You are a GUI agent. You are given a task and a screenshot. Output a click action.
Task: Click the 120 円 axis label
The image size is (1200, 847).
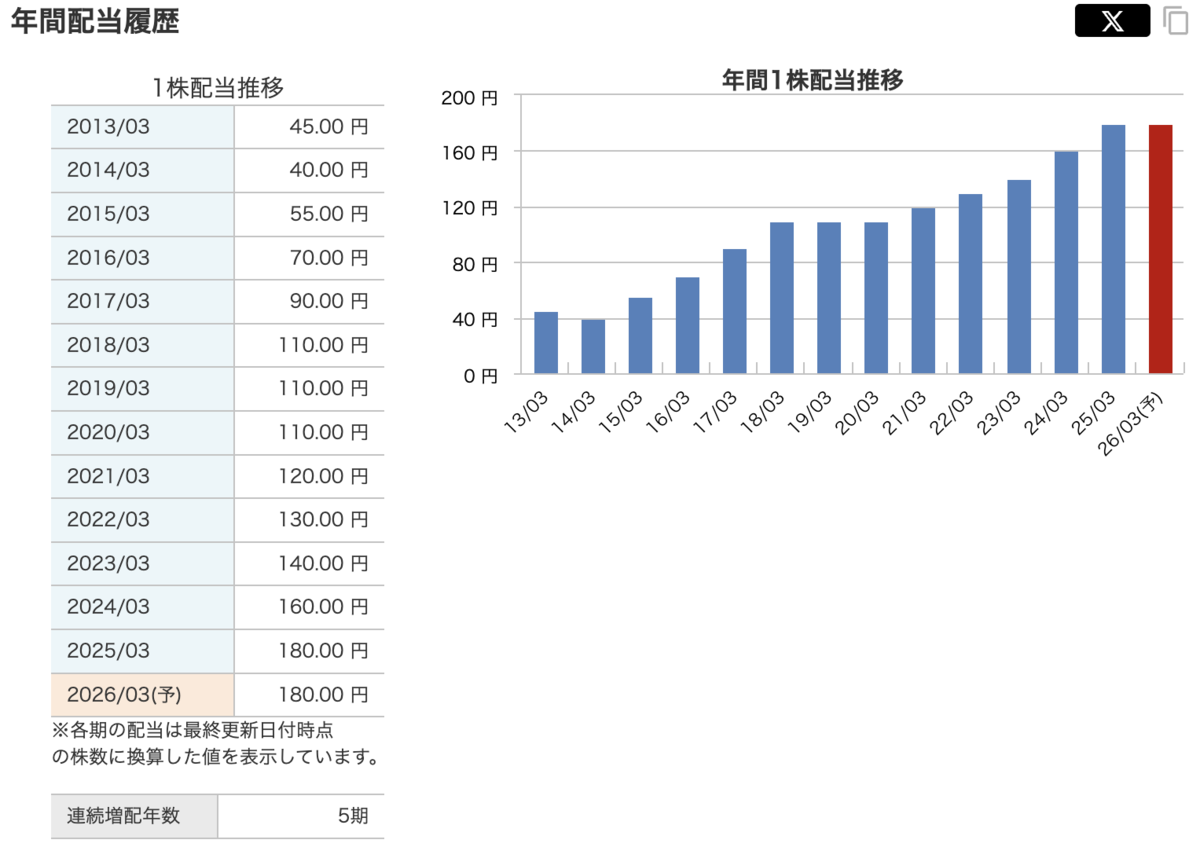[x=469, y=208]
